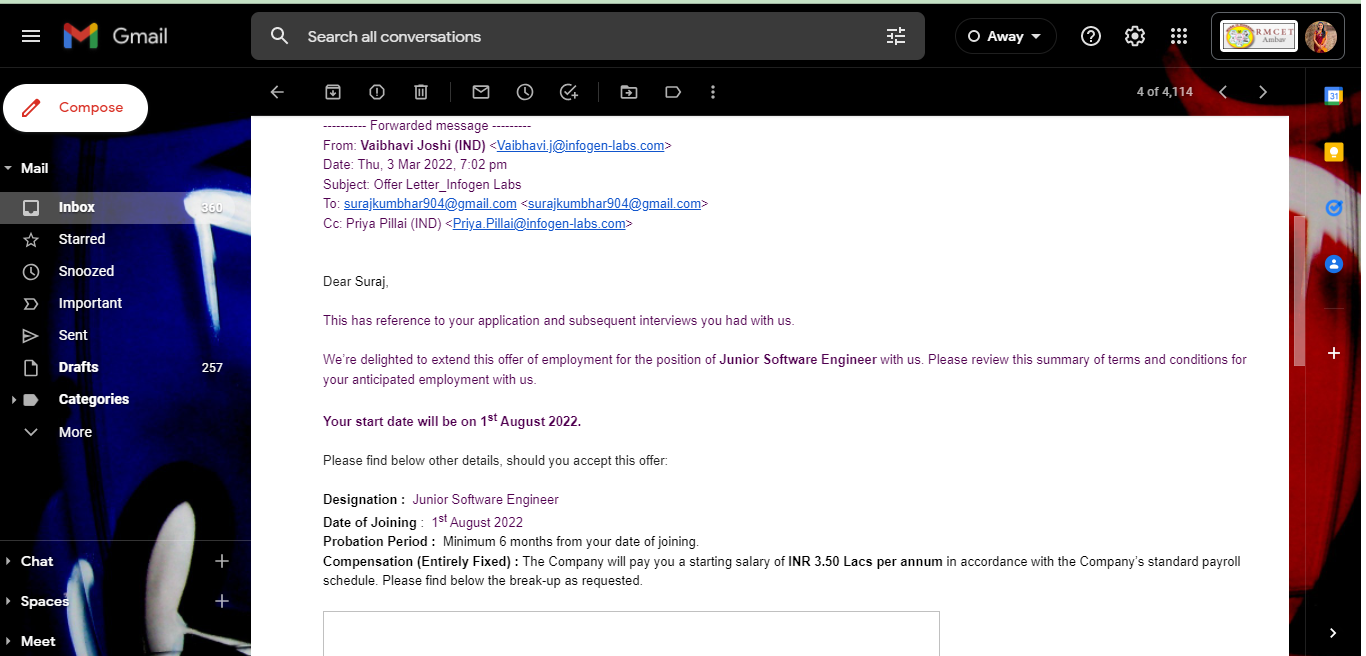Image resolution: width=1366 pixels, height=656 pixels.
Task: Open the Away status dropdown
Action: pos(1005,36)
